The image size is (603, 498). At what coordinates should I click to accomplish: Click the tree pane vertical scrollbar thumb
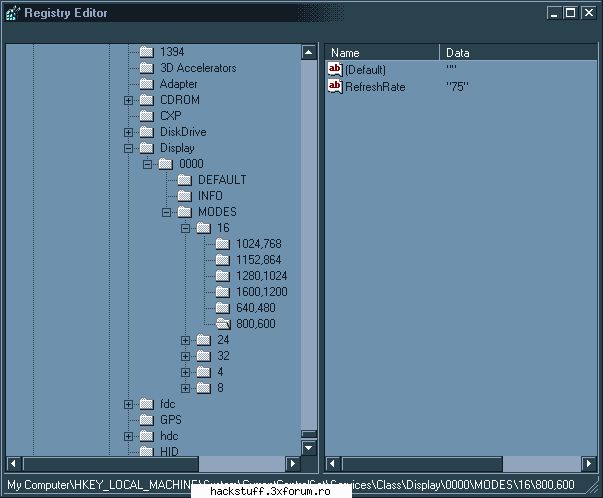309,434
